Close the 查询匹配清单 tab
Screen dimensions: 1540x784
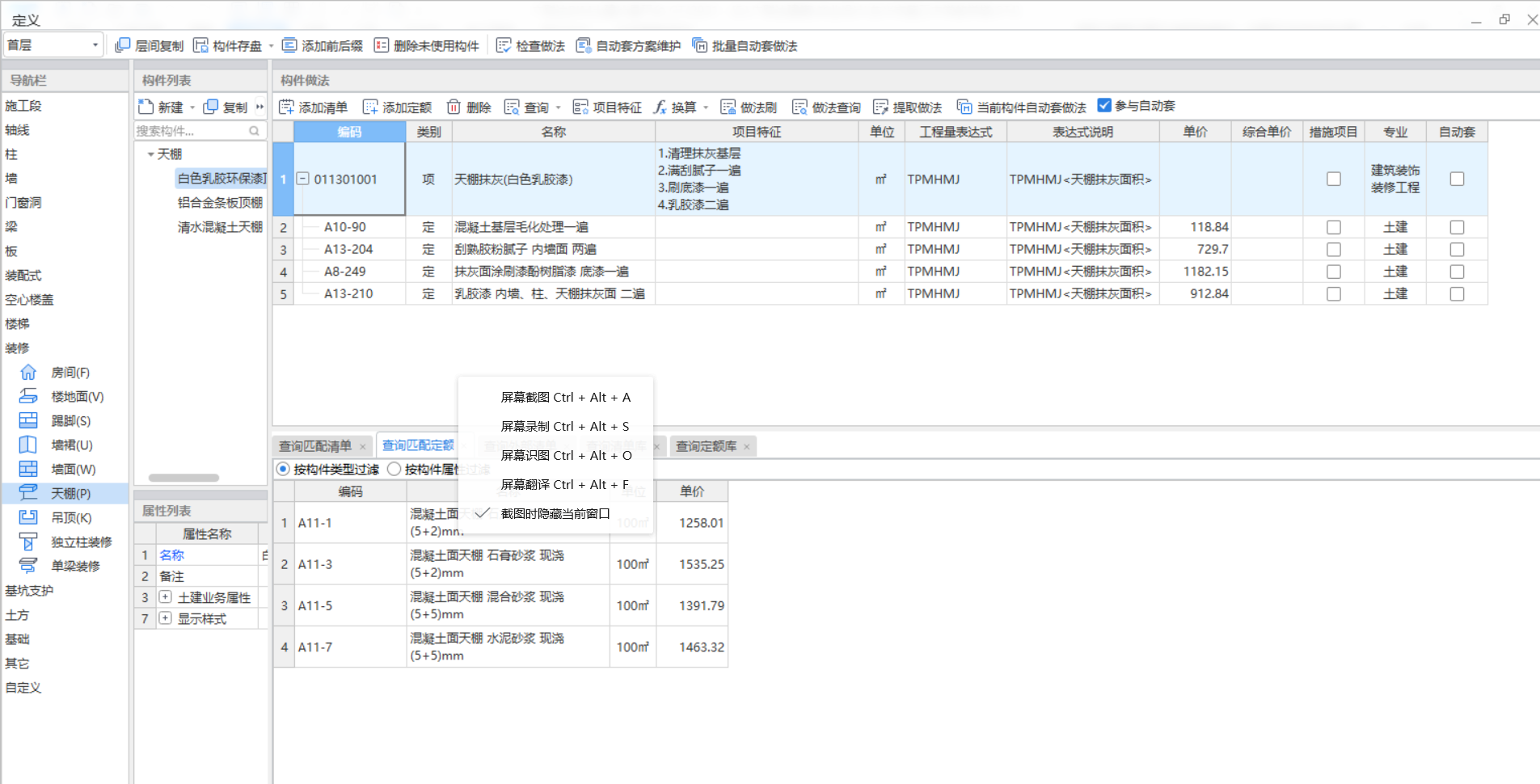(x=363, y=447)
